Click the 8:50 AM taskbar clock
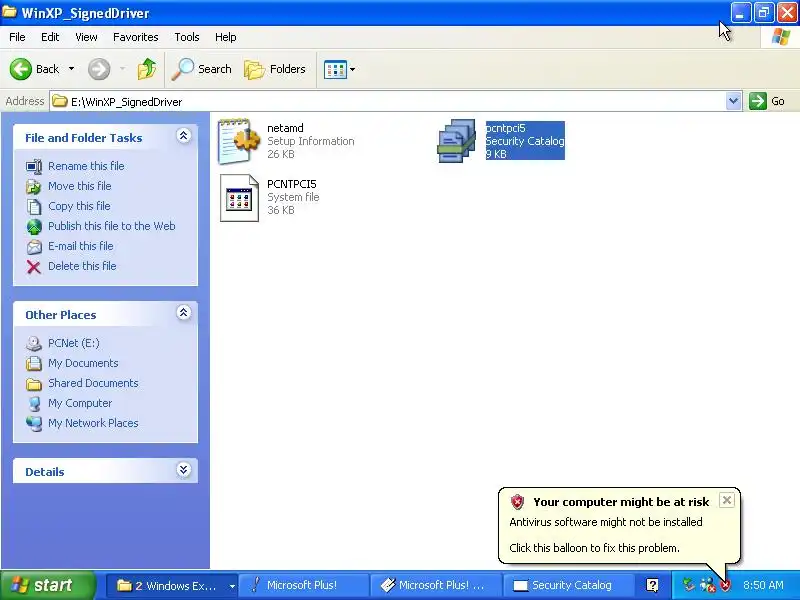Image resolution: width=800 pixels, height=600 pixels. tap(763, 585)
